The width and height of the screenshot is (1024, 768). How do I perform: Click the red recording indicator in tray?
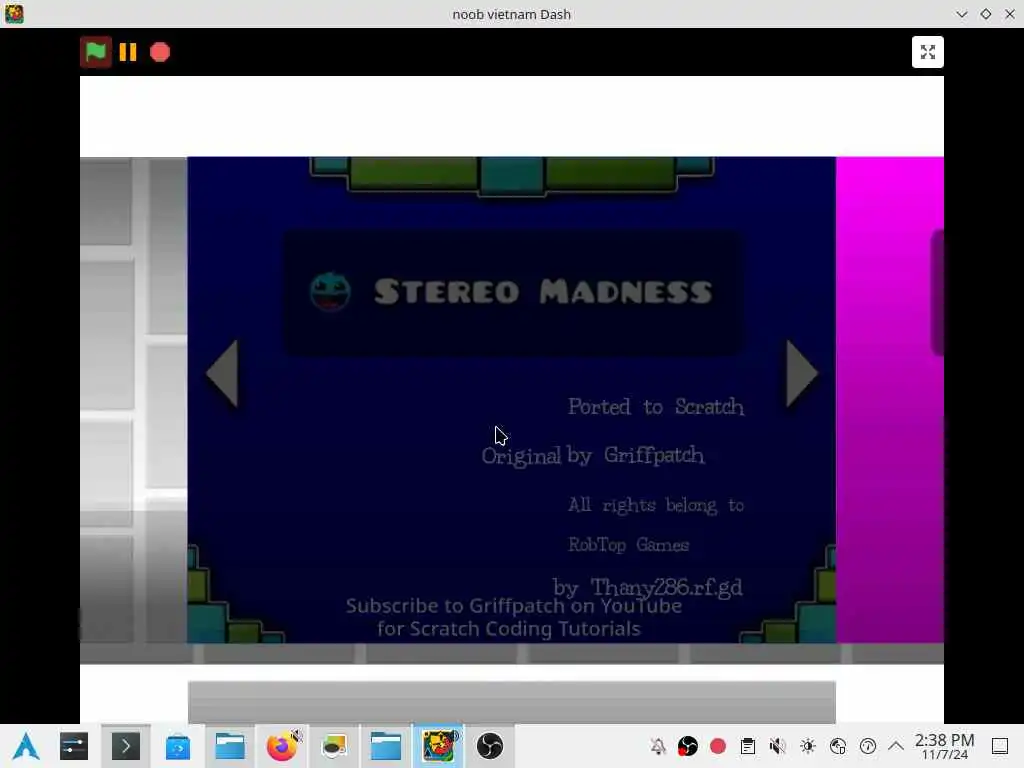718,746
